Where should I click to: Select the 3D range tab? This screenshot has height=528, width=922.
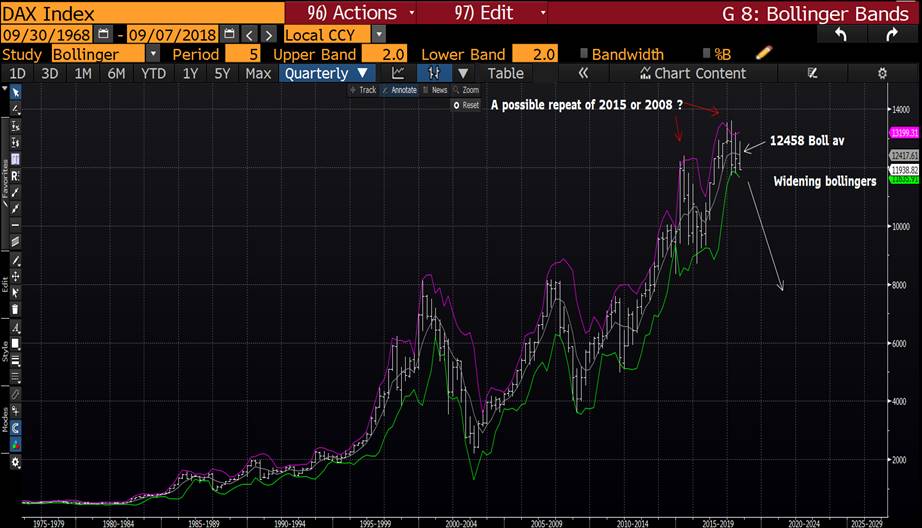tap(49, 73)
